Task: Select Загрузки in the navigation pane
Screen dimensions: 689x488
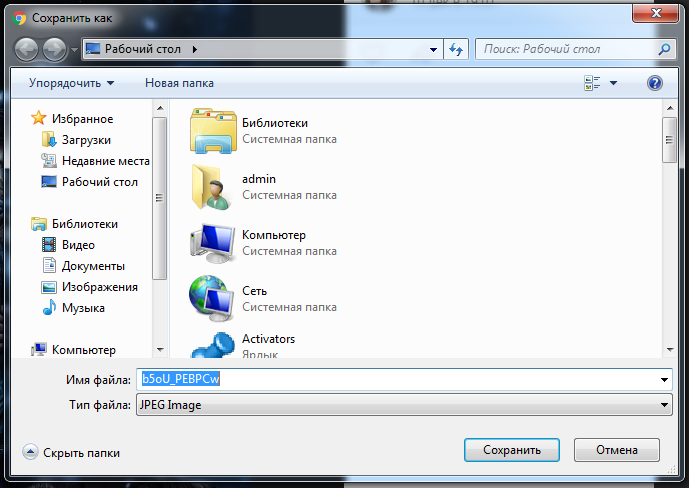Action: pos(86,140)
